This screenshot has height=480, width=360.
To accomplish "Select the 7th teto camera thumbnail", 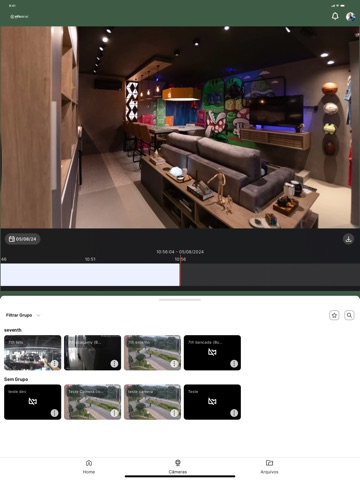I will pyautogui.click(x=32, y=352).
